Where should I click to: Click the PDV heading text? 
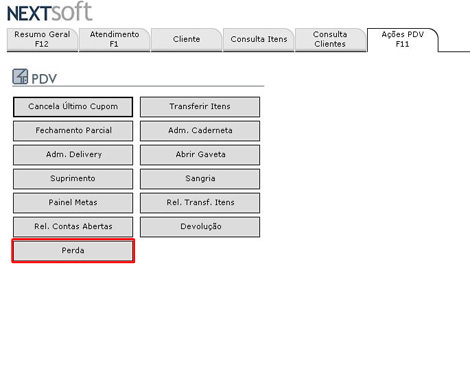44,79
